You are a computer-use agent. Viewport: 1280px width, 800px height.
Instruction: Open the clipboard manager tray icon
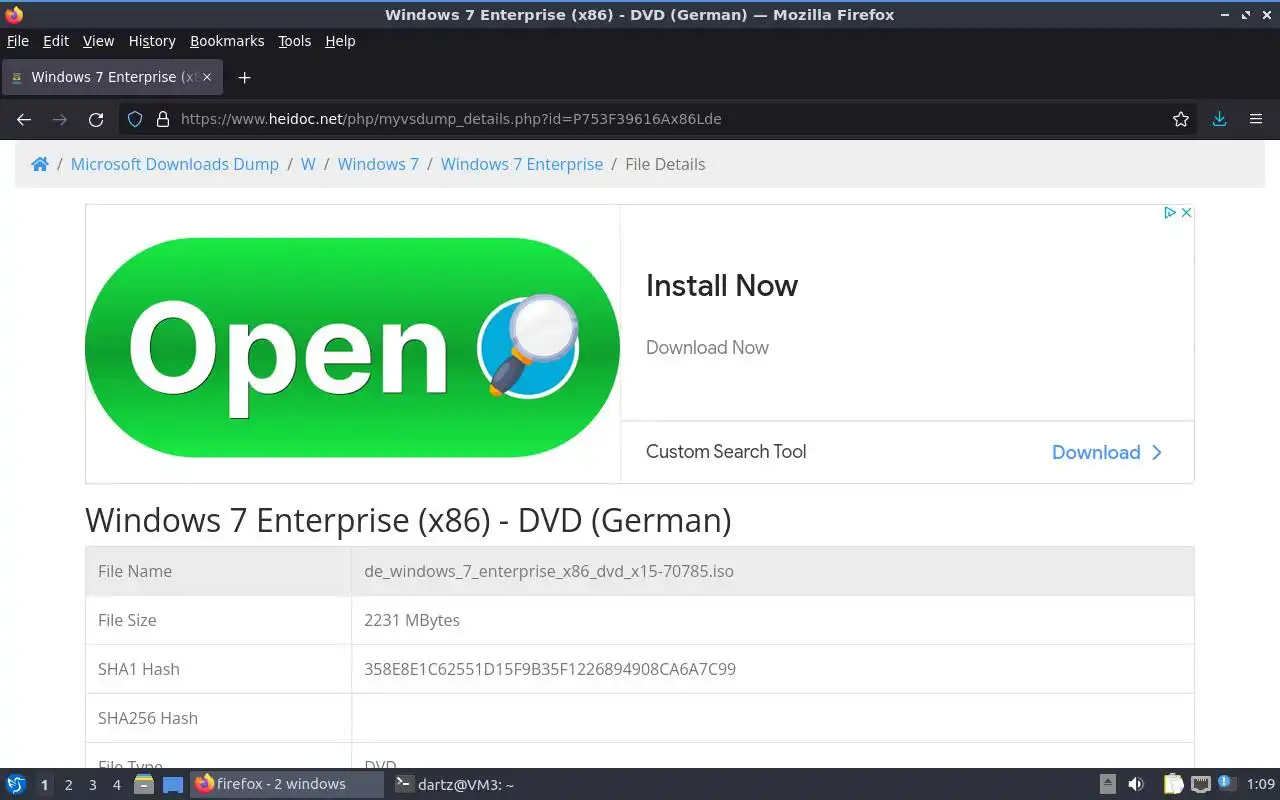point(1173,785)
